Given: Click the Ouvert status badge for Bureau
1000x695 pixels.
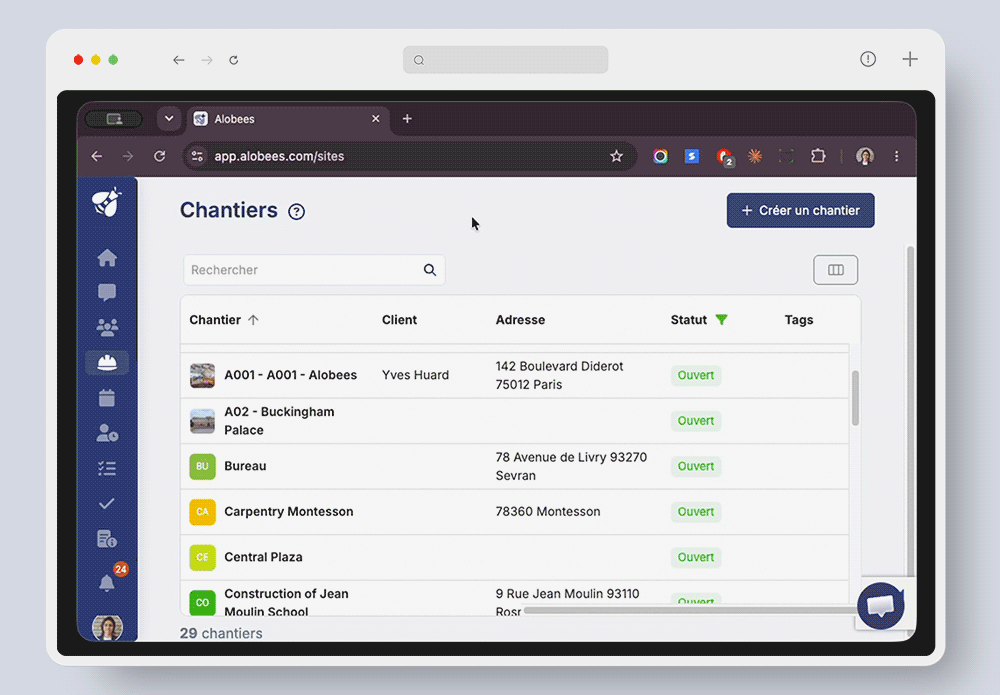Looking at the screenshot, I should pyautogui.click(x=695, y=466).
